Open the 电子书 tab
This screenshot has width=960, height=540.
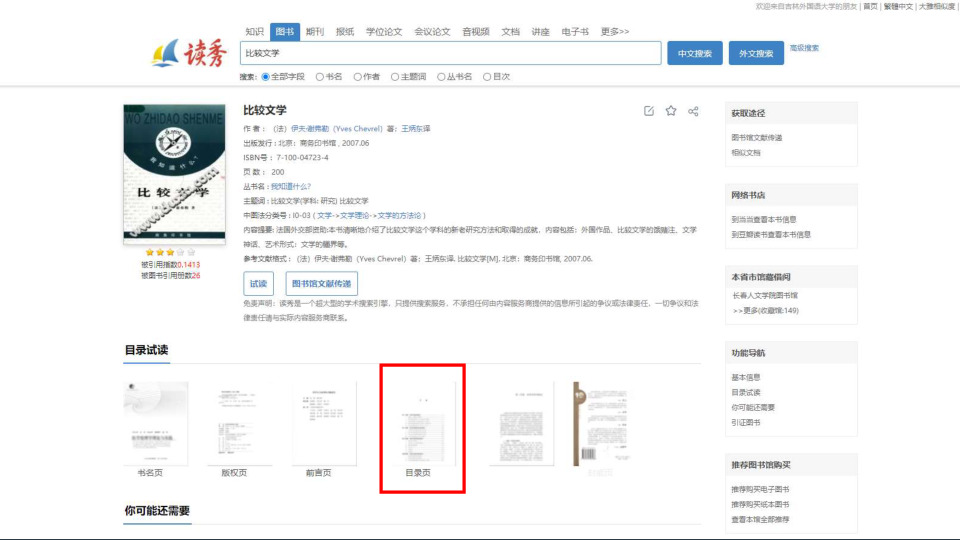coord(575,32)
